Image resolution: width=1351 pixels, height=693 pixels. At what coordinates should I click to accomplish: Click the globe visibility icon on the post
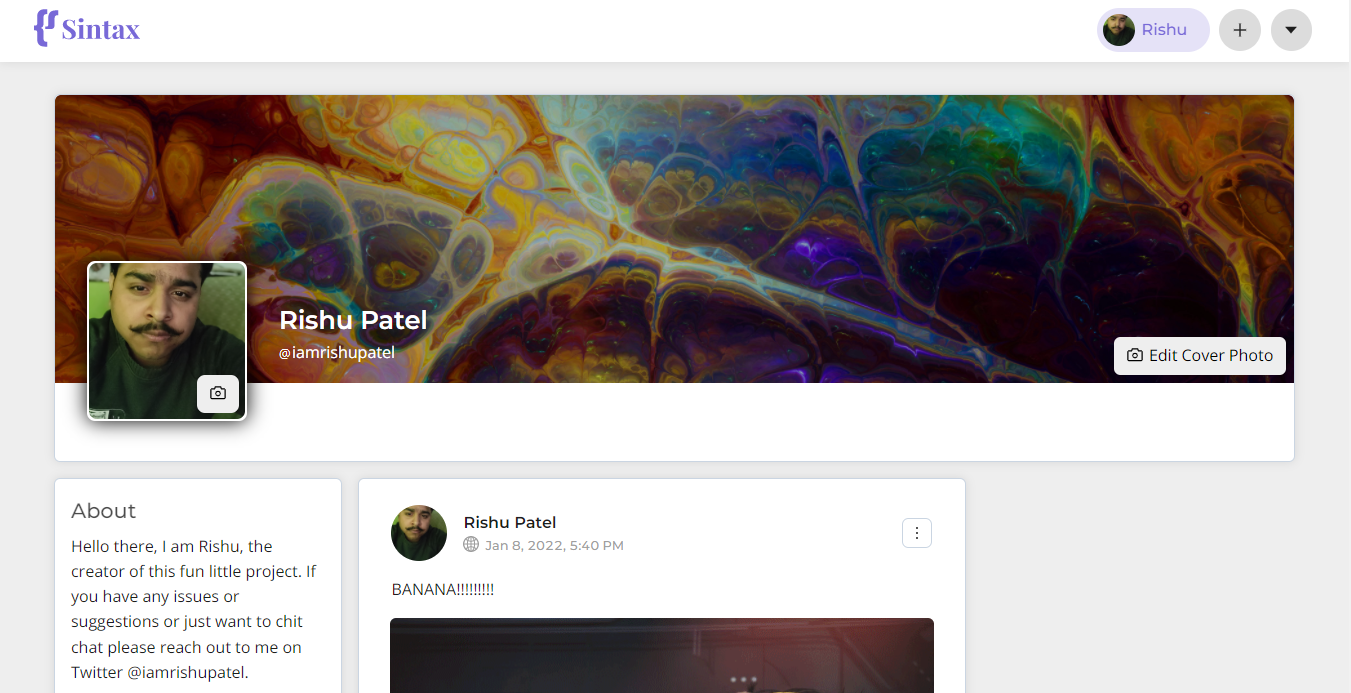(x=471, y=544)
